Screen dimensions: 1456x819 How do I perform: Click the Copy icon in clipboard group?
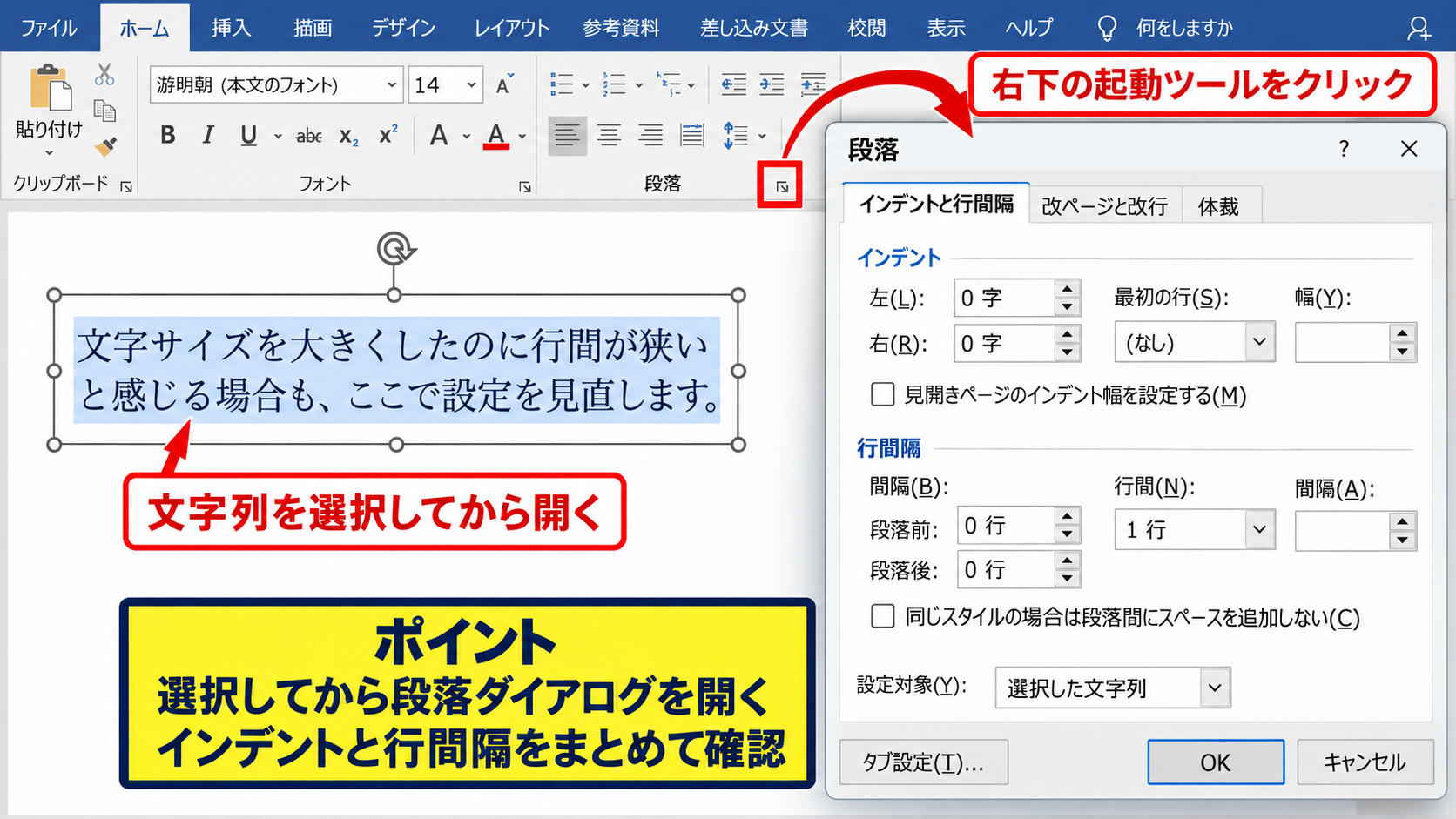(104, 111)
